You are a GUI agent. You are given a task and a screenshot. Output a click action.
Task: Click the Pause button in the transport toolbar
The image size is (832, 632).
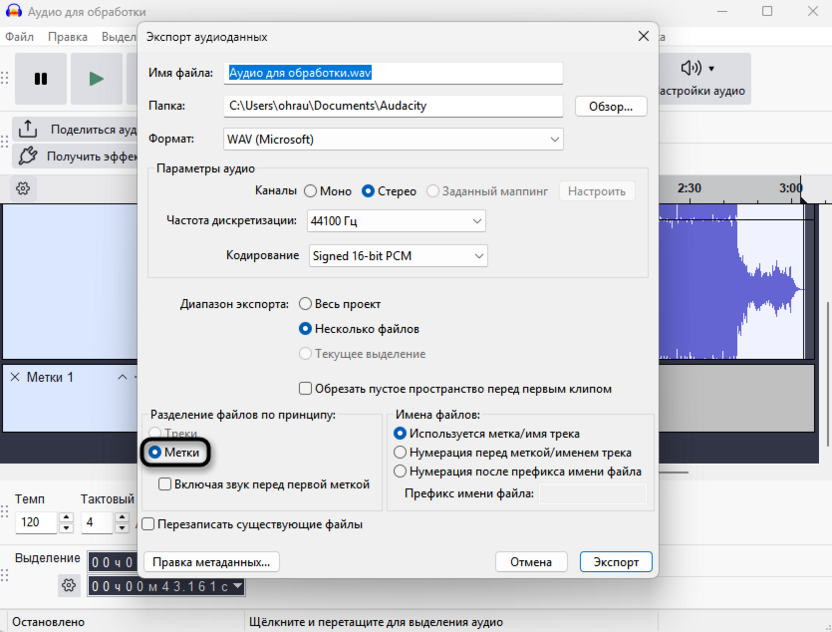coord(41,79)
